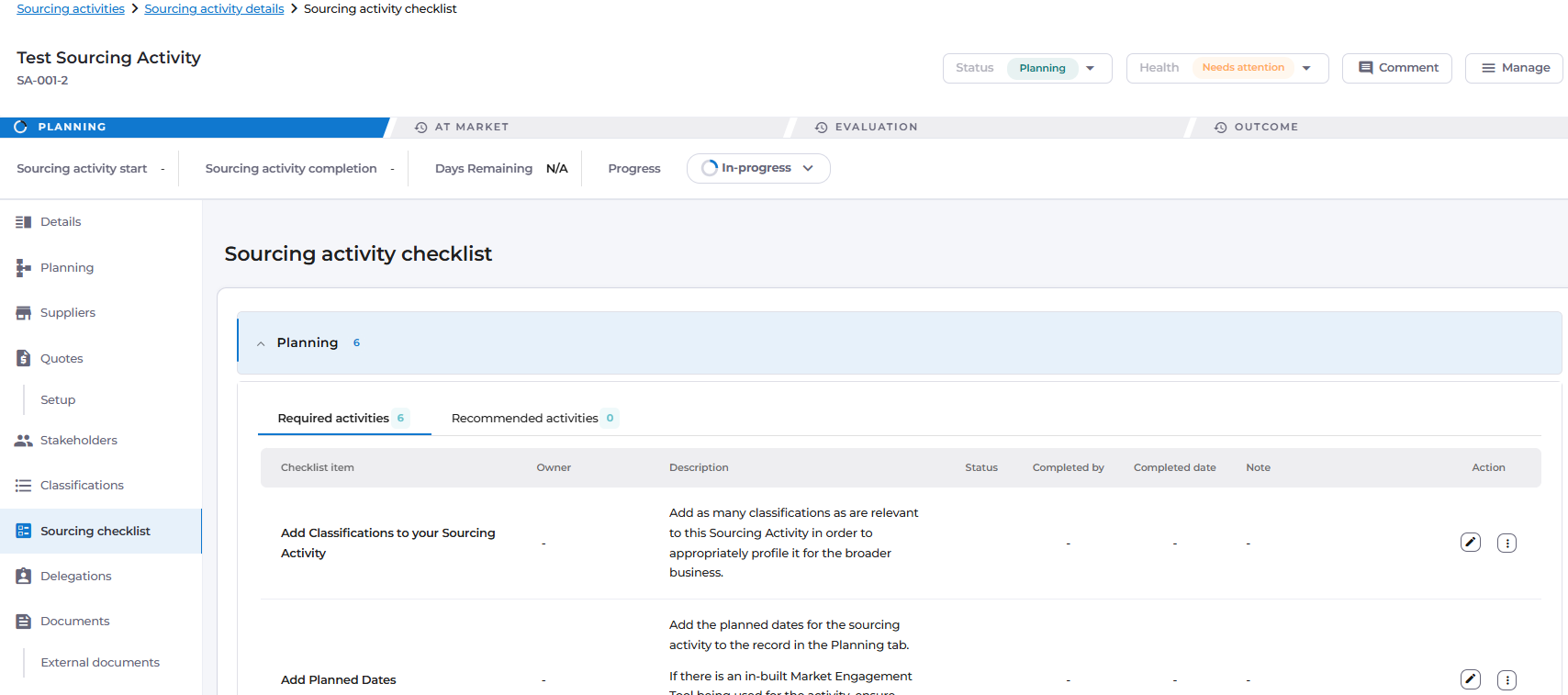Select the At Market stage
Image resolution: width=1568 pixels, height=695 pixels.
click(471, 128)
